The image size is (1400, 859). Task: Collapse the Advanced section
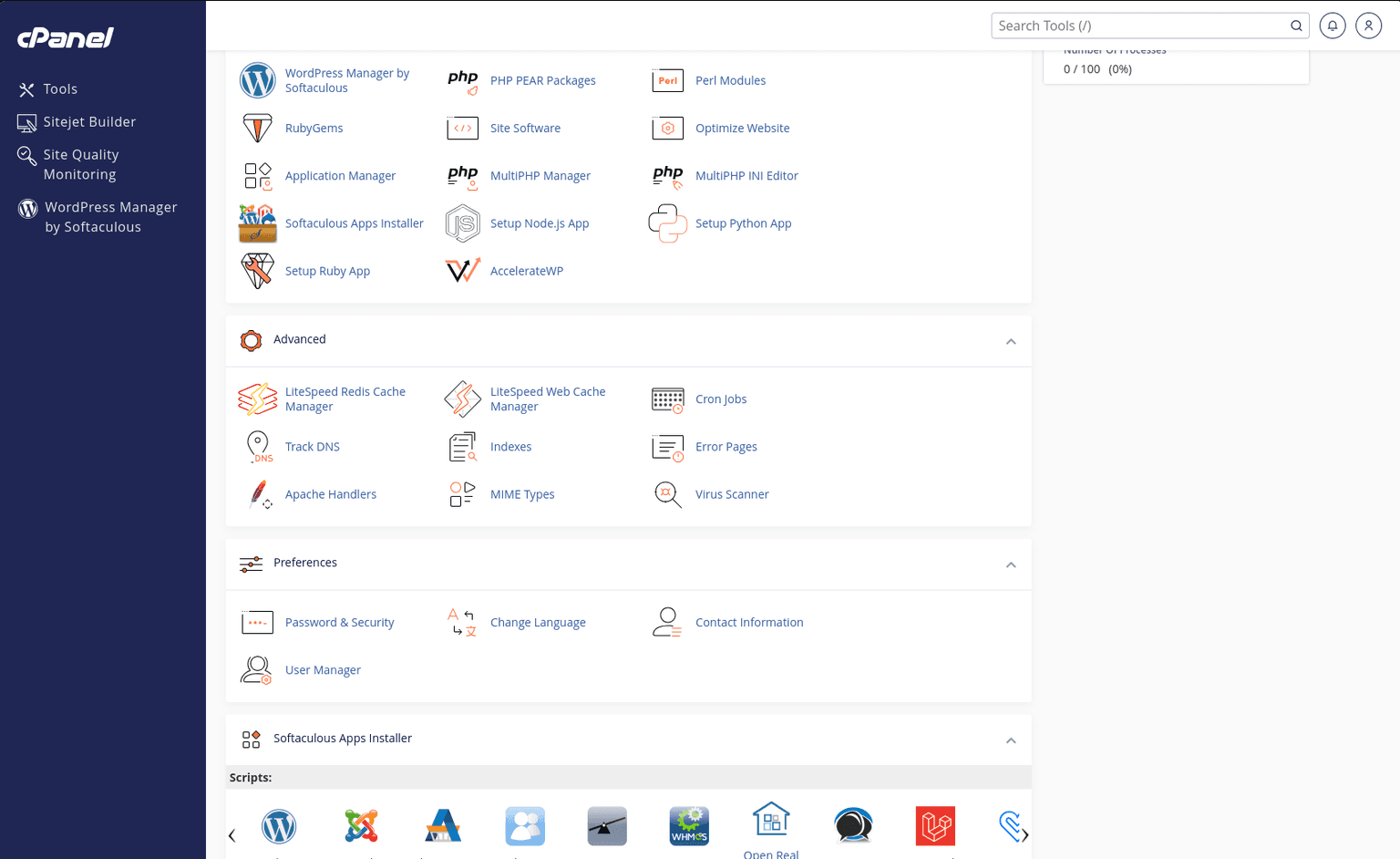click(1011, 341)
